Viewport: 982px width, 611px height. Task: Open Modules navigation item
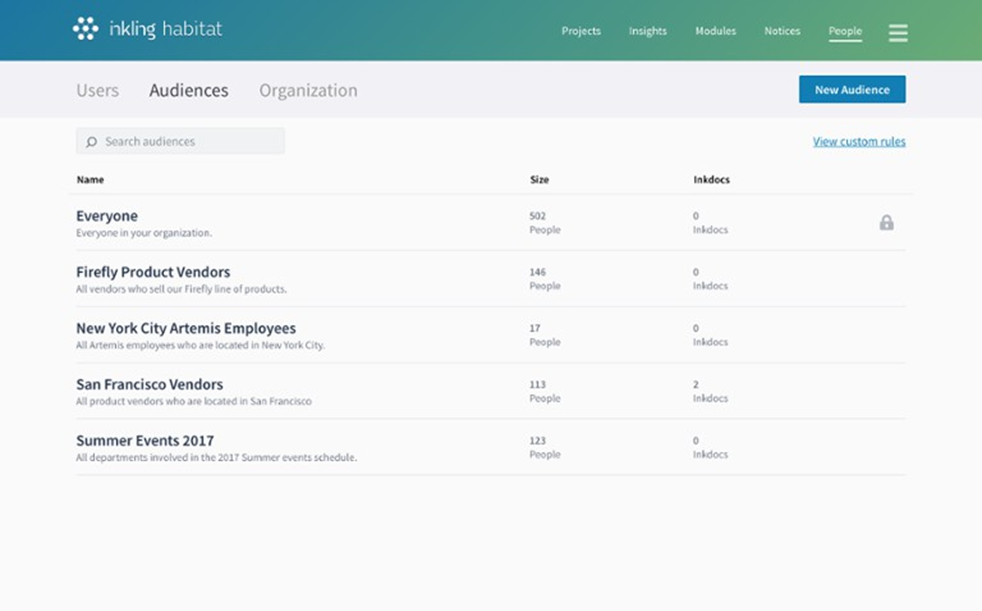pyautogui.click(x=715, y=31)
